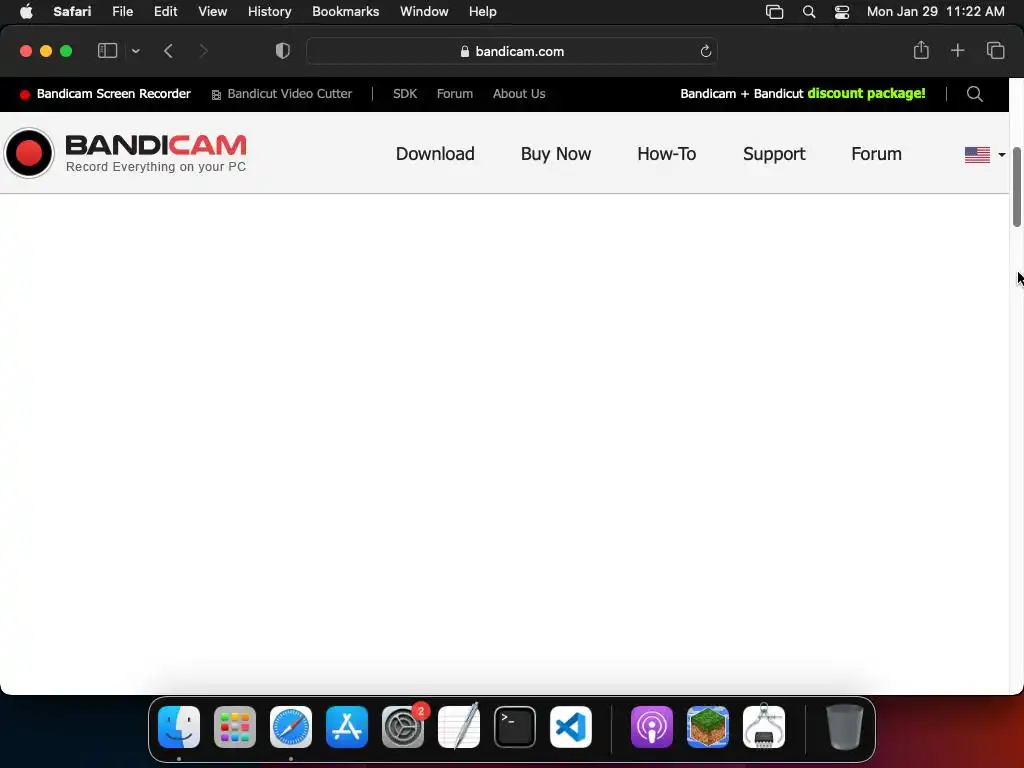Image resolution: width=1024 pixels, height=768 pixels.
Task: Open TextEdit from the Dock
Action: (459, 727)
